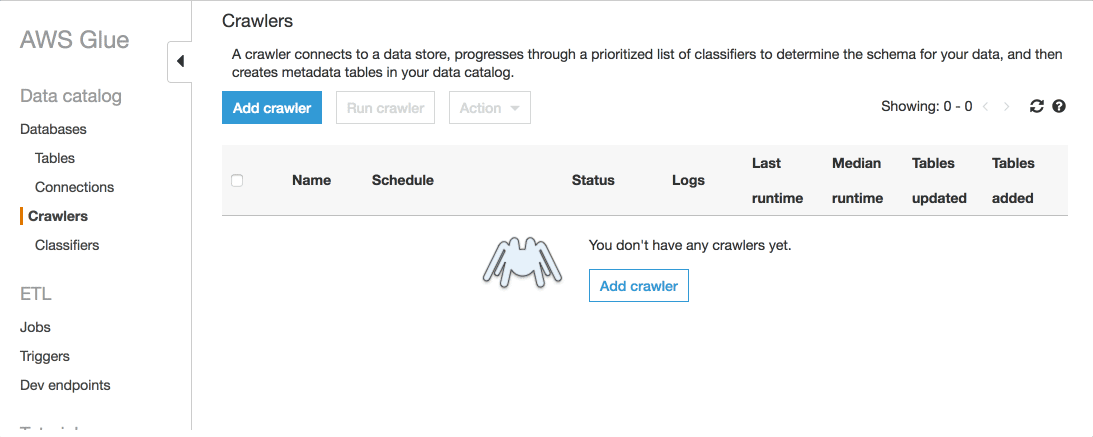This screenshot has height=437, width=1093.
Task: Open the help question mark icon
Action: click(1059, 106)
